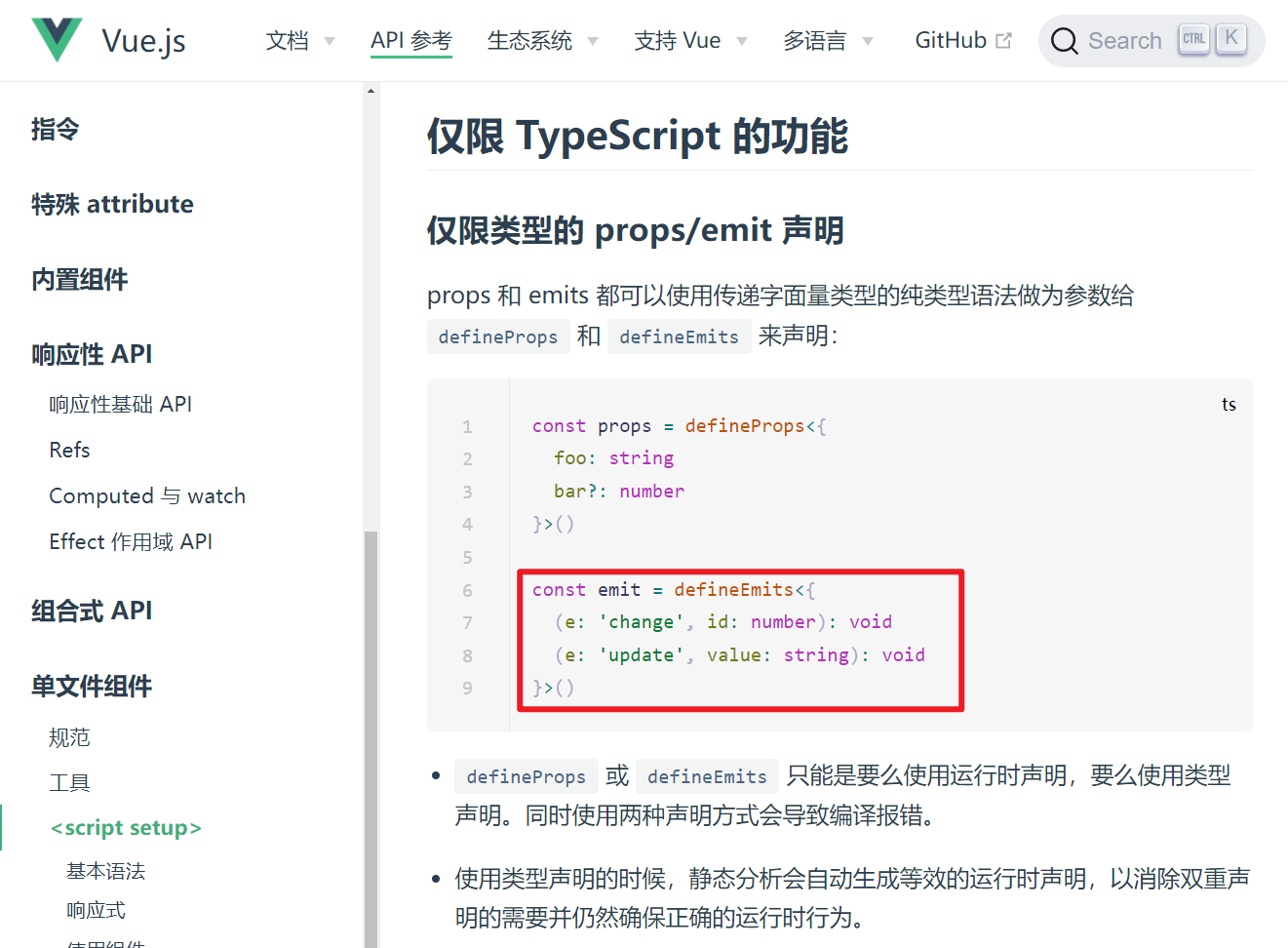This screenshot has width=1288, height=948.
Task: Go to 响应性基础 API page
Action: pos(121,404)
